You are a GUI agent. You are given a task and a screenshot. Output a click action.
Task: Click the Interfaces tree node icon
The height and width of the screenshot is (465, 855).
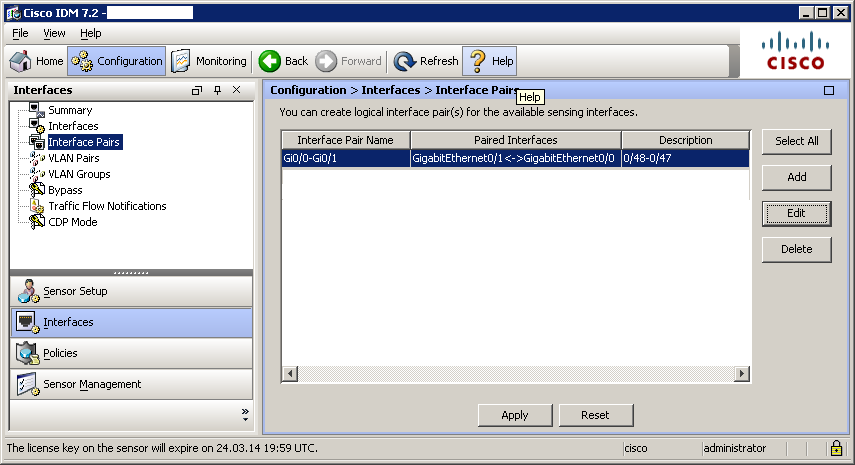point(37,126)
